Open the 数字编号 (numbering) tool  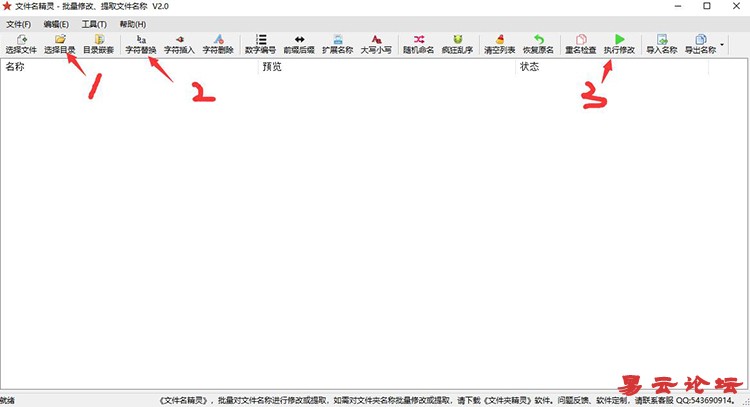pos(261,44)
